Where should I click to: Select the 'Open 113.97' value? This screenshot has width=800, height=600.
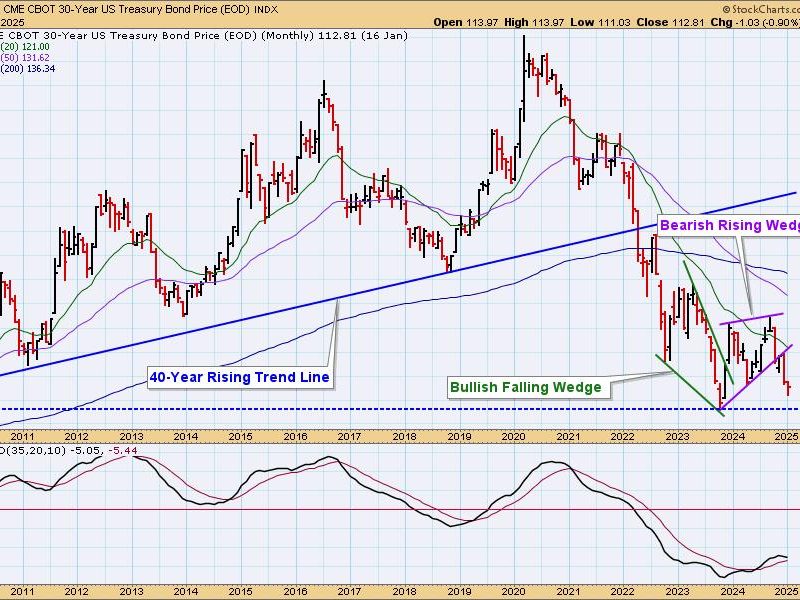466,22
